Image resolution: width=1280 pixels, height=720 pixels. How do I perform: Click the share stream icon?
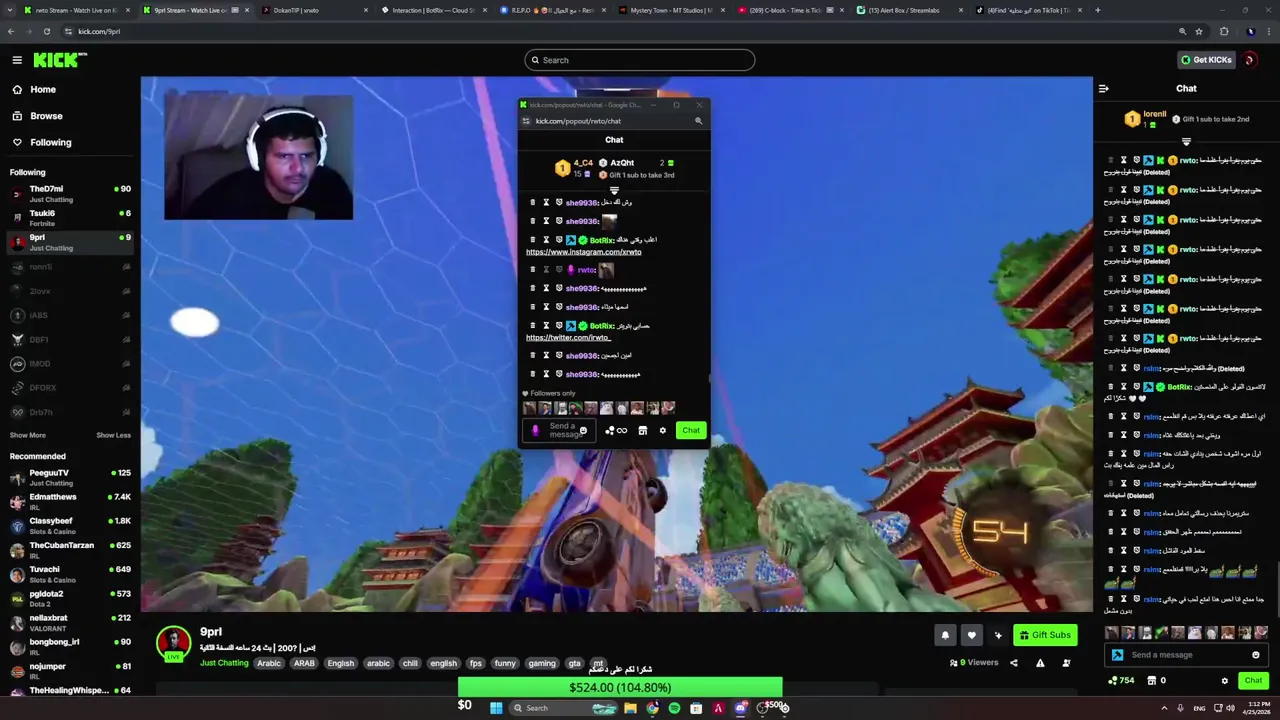1014,662
